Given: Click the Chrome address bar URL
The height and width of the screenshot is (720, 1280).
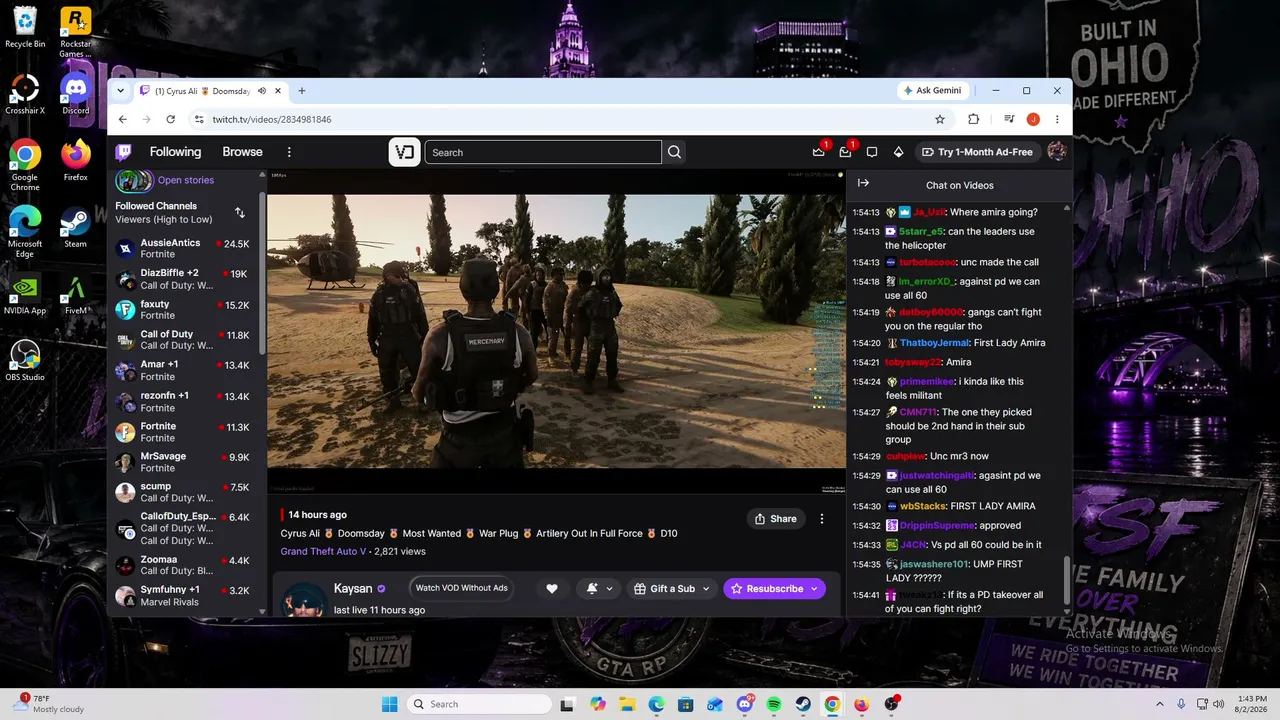Looking at the screenshot, I should [272, 119].
